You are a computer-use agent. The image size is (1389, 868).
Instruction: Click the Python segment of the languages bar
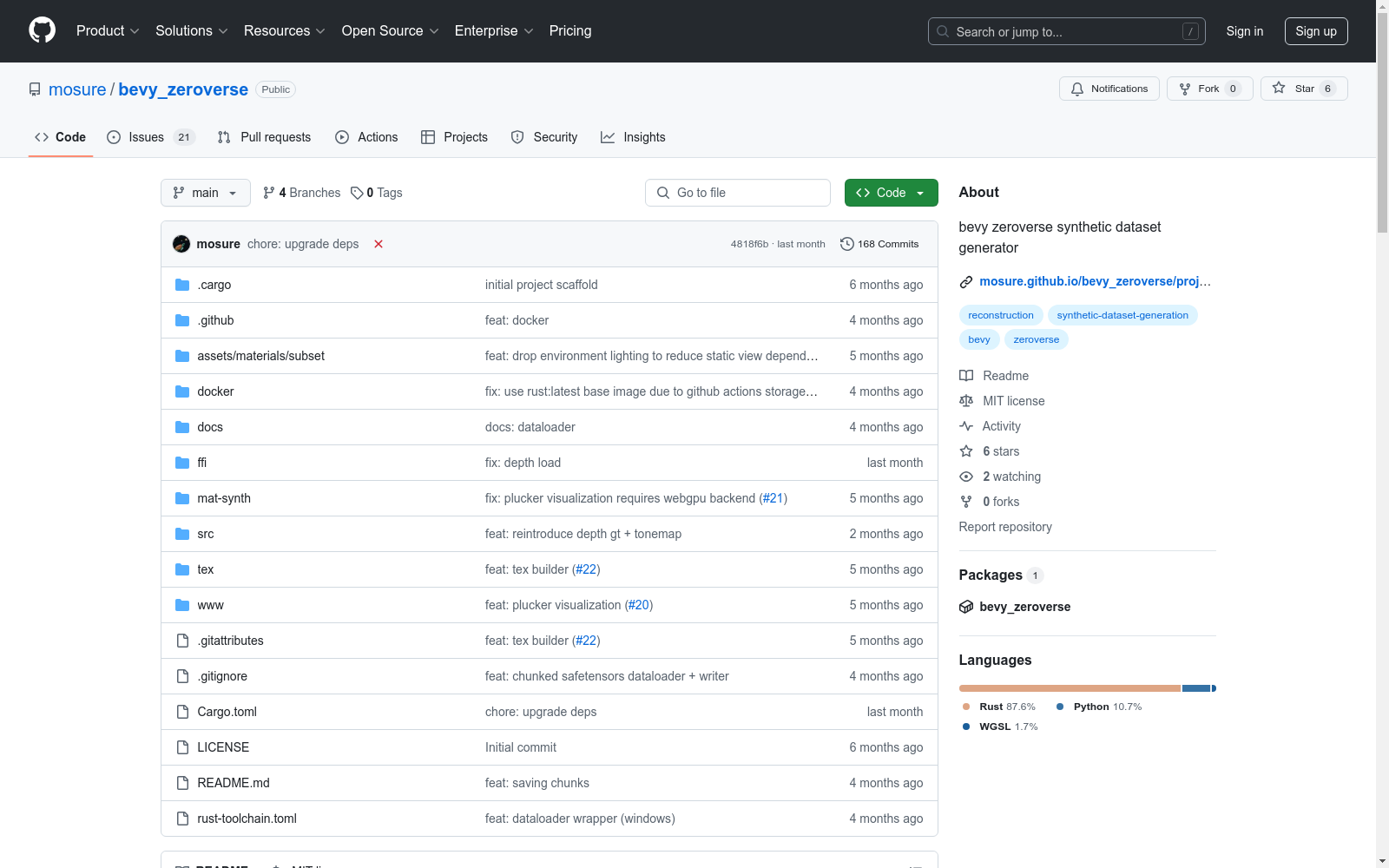click(1196, 688)
